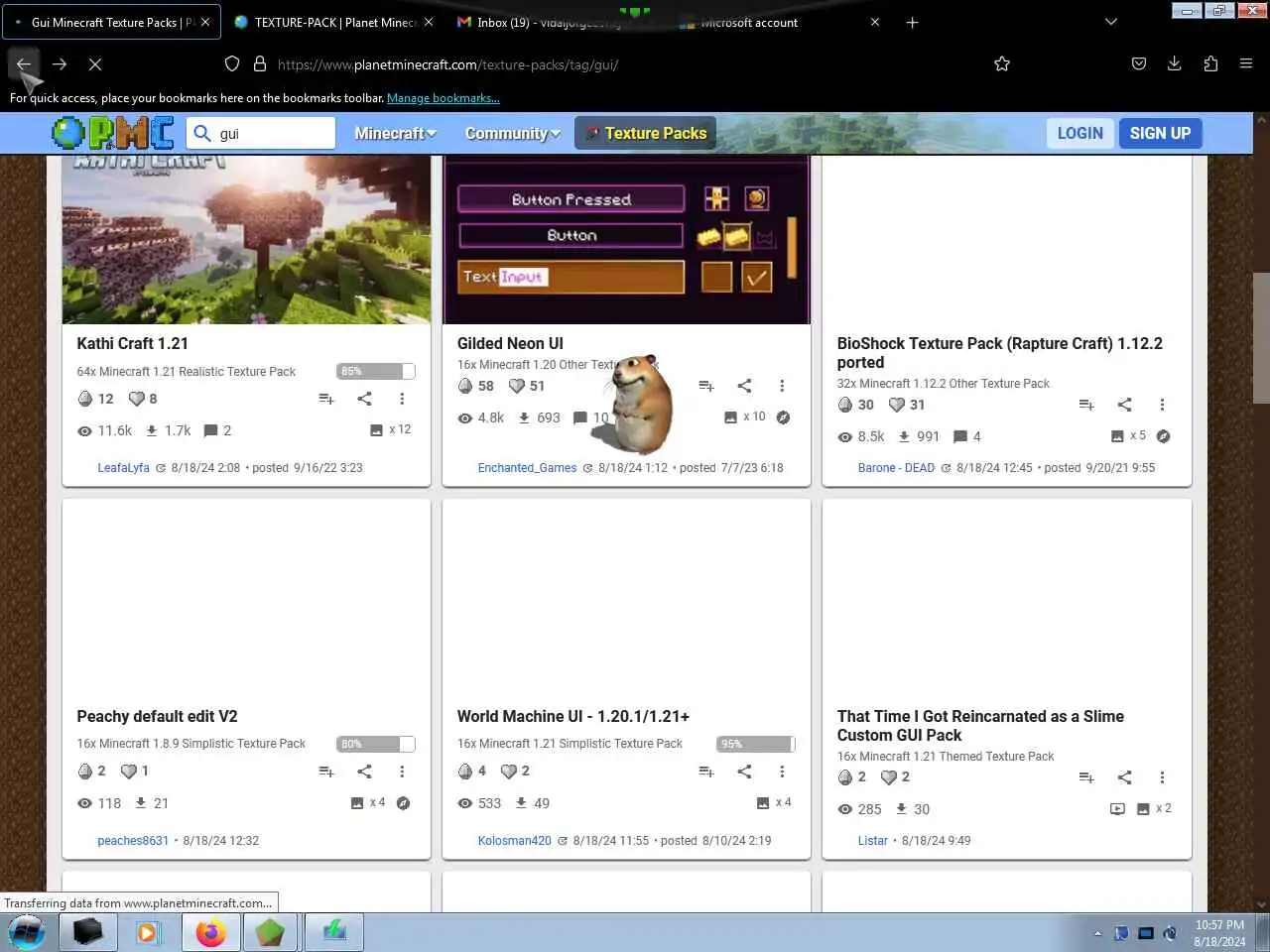Share the BioShock Texture Pack
The height and width of the screenshot is (952, 1270).
point(1124,405)
